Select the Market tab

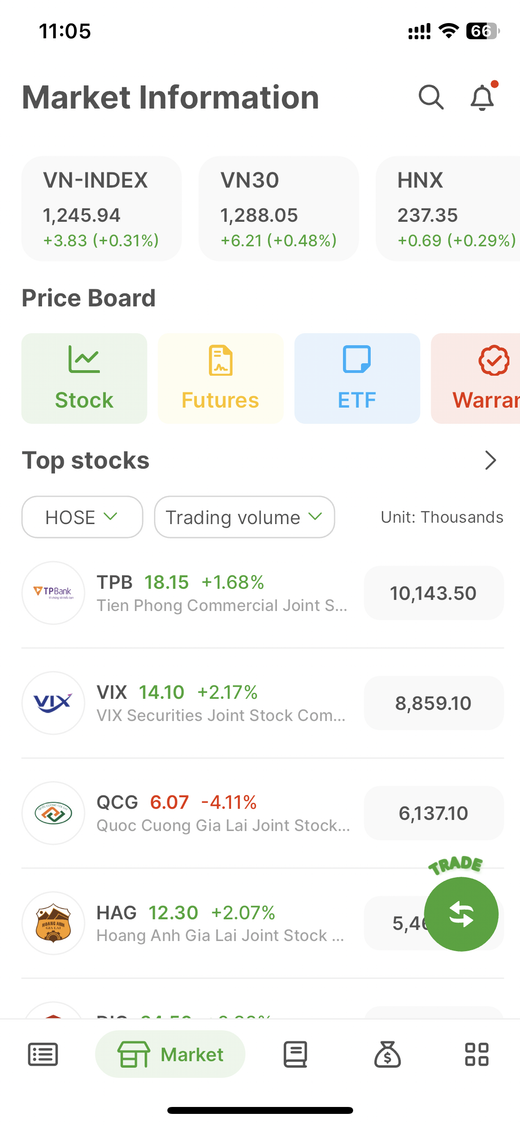tap(170, 1054)
